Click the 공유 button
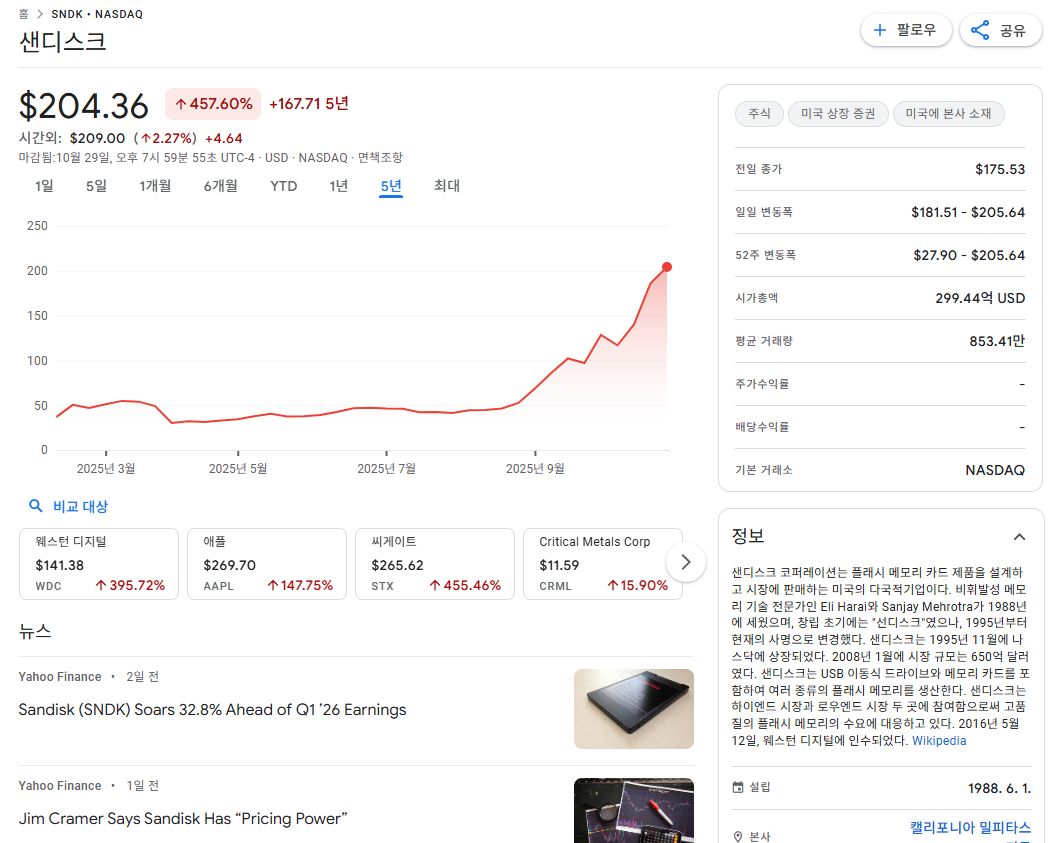This screenshot has width=1053, height=843. click(1001, 30)
